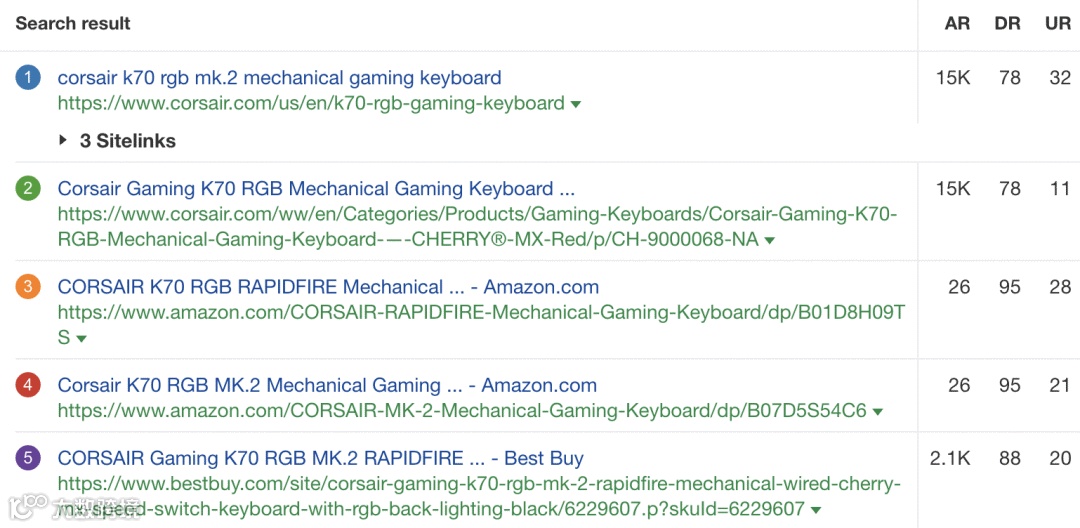Click the red position 4 rank badge
Screen dimensions: 1080x528
pos(28,386)
